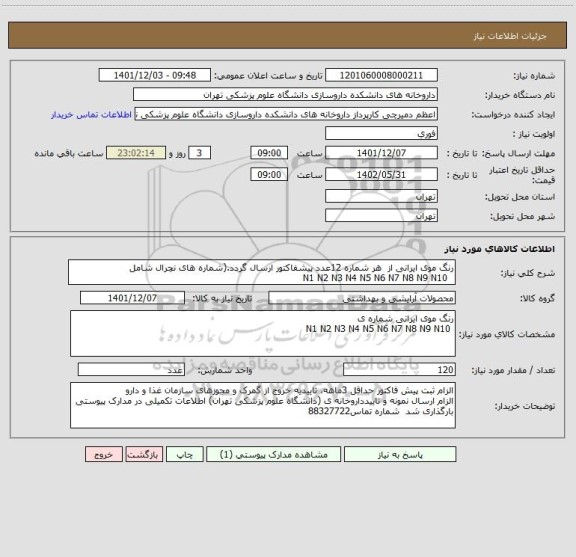Click the response deadline time 09:00 field
This screenshot has width=576, height=557.
coord(269,153)
